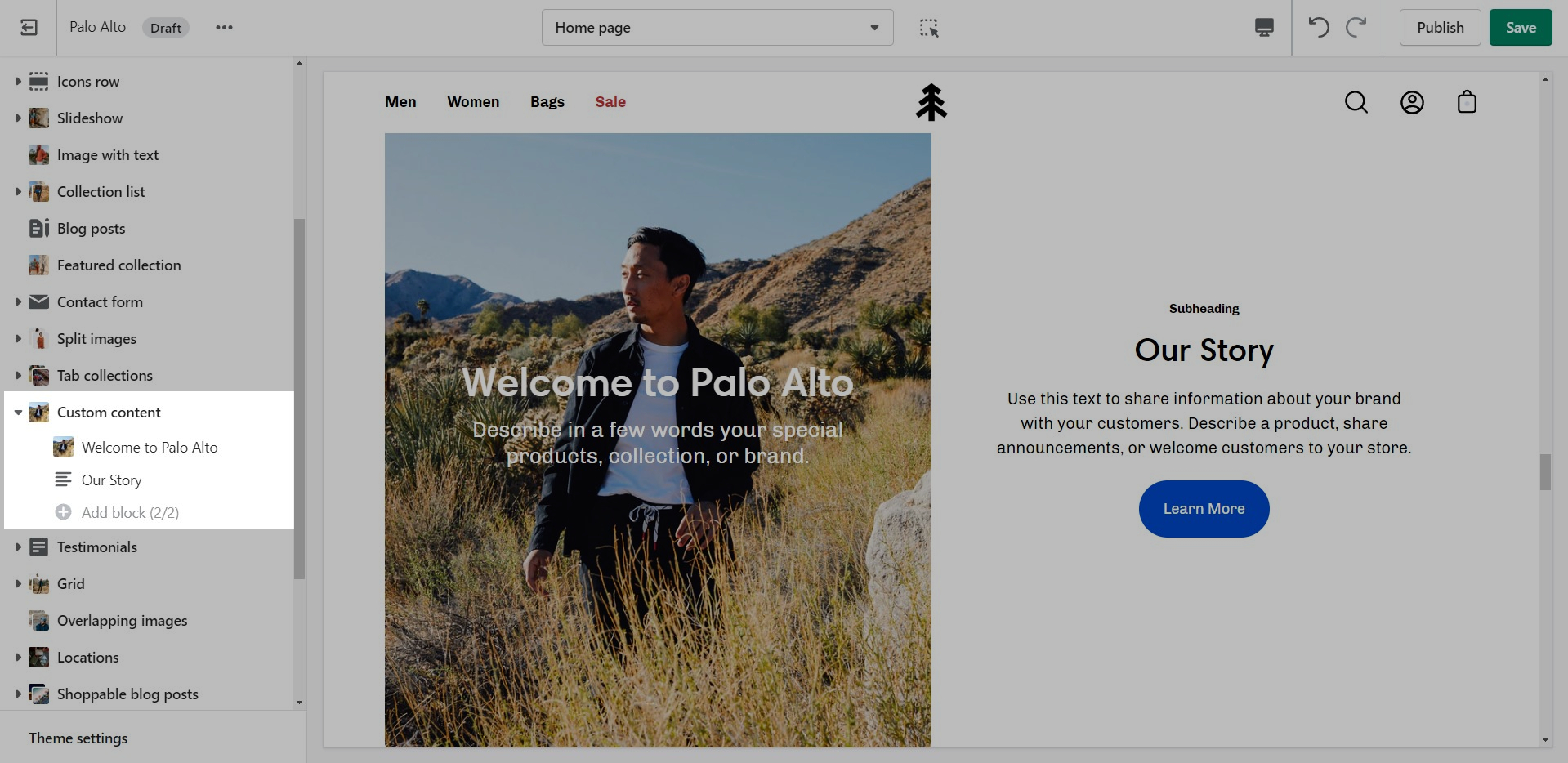
Task: Click the account profile icon
Action: click(1412, 102)
